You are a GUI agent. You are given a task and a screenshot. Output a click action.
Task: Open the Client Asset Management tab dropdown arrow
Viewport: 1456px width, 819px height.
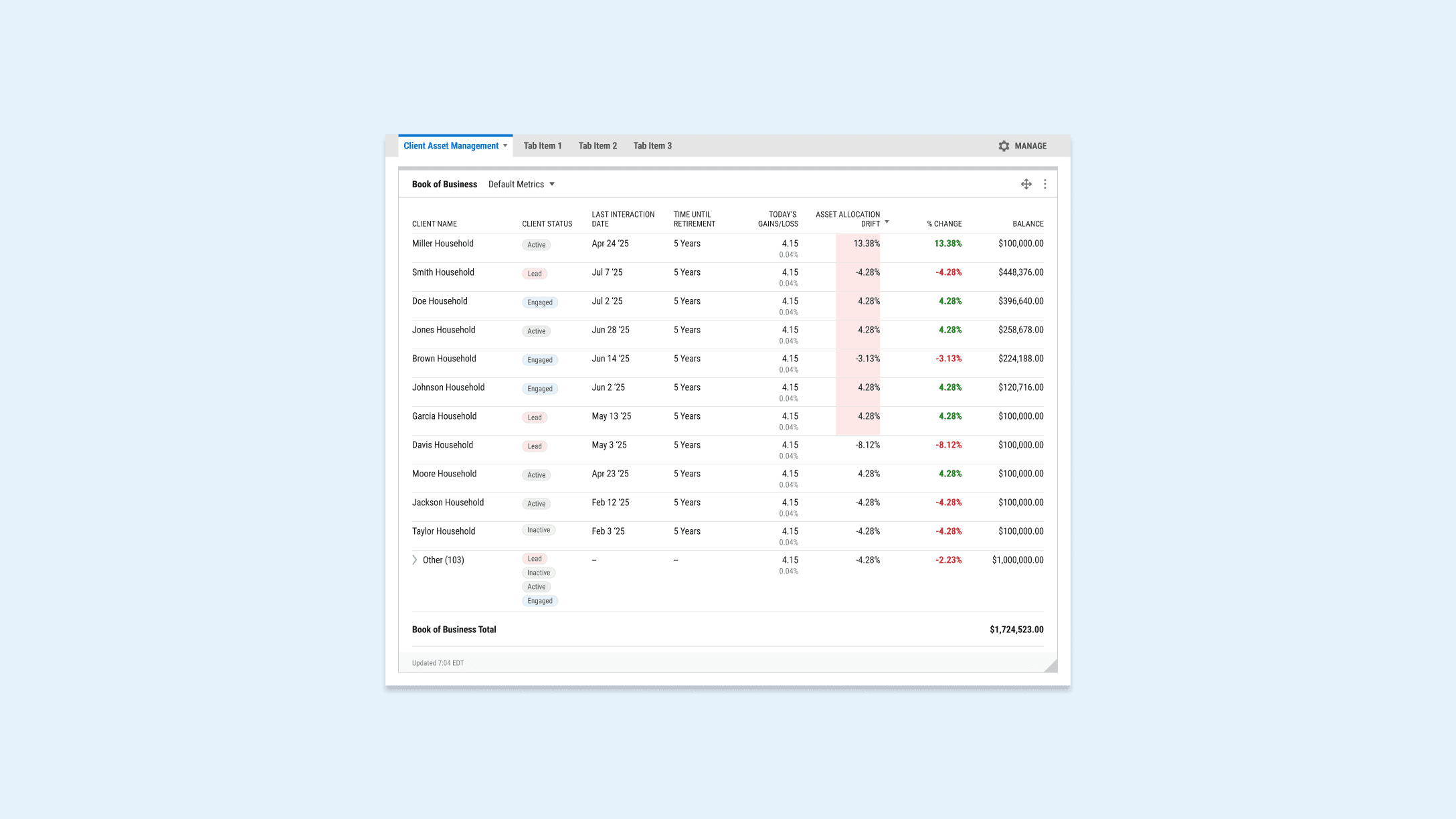pyautogui.click(x=505, y=146)
